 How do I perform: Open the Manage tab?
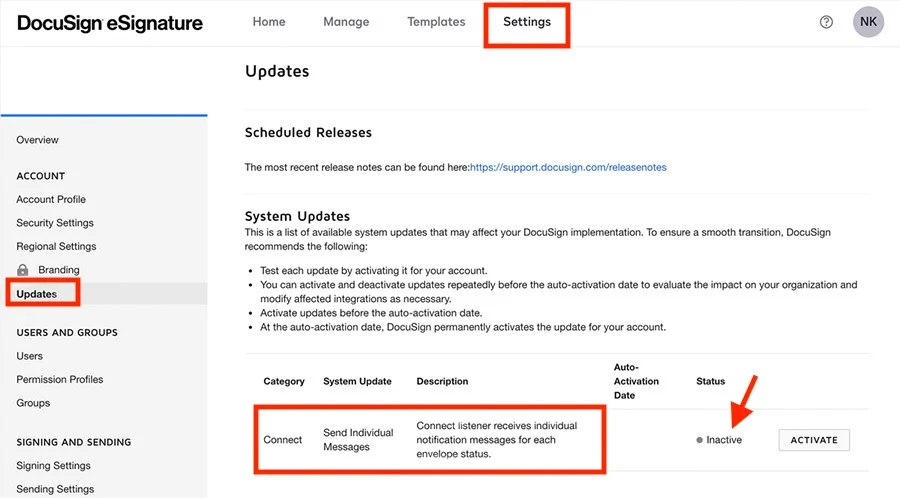click(346, 22)
